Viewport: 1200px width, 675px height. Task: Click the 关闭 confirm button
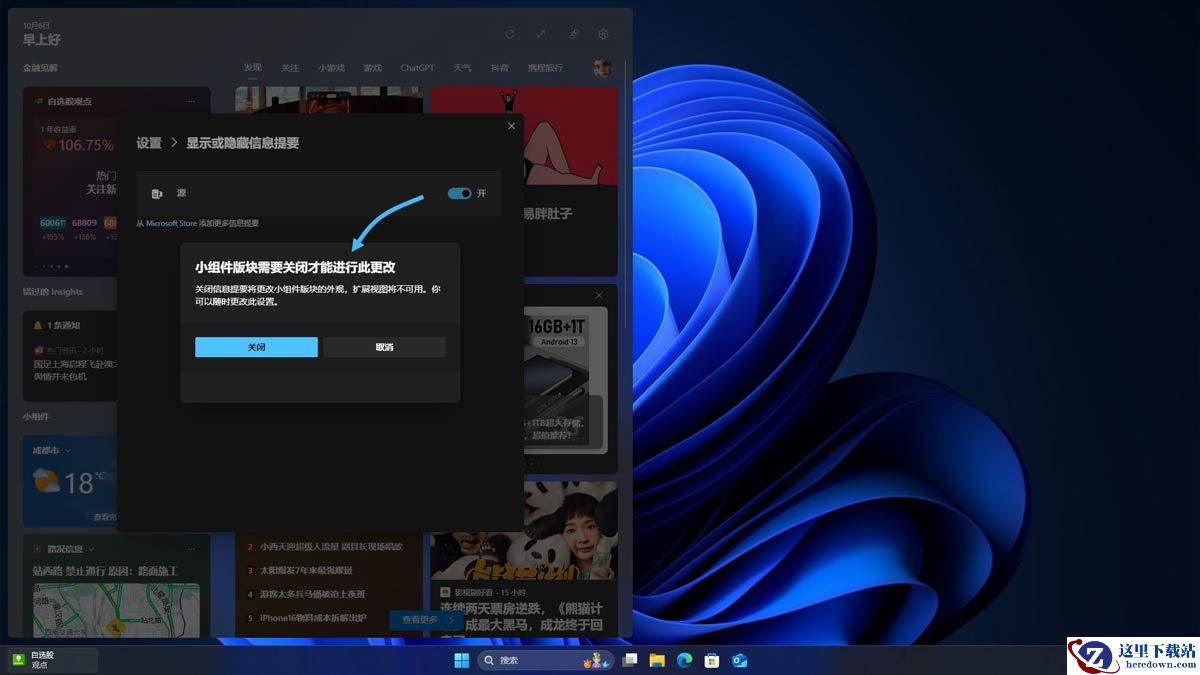(x=256, y=347)
